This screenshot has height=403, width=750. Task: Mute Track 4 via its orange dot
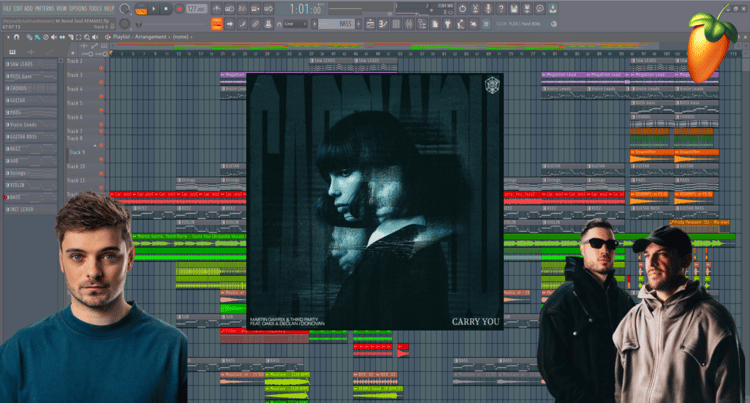tap(101, 96)
